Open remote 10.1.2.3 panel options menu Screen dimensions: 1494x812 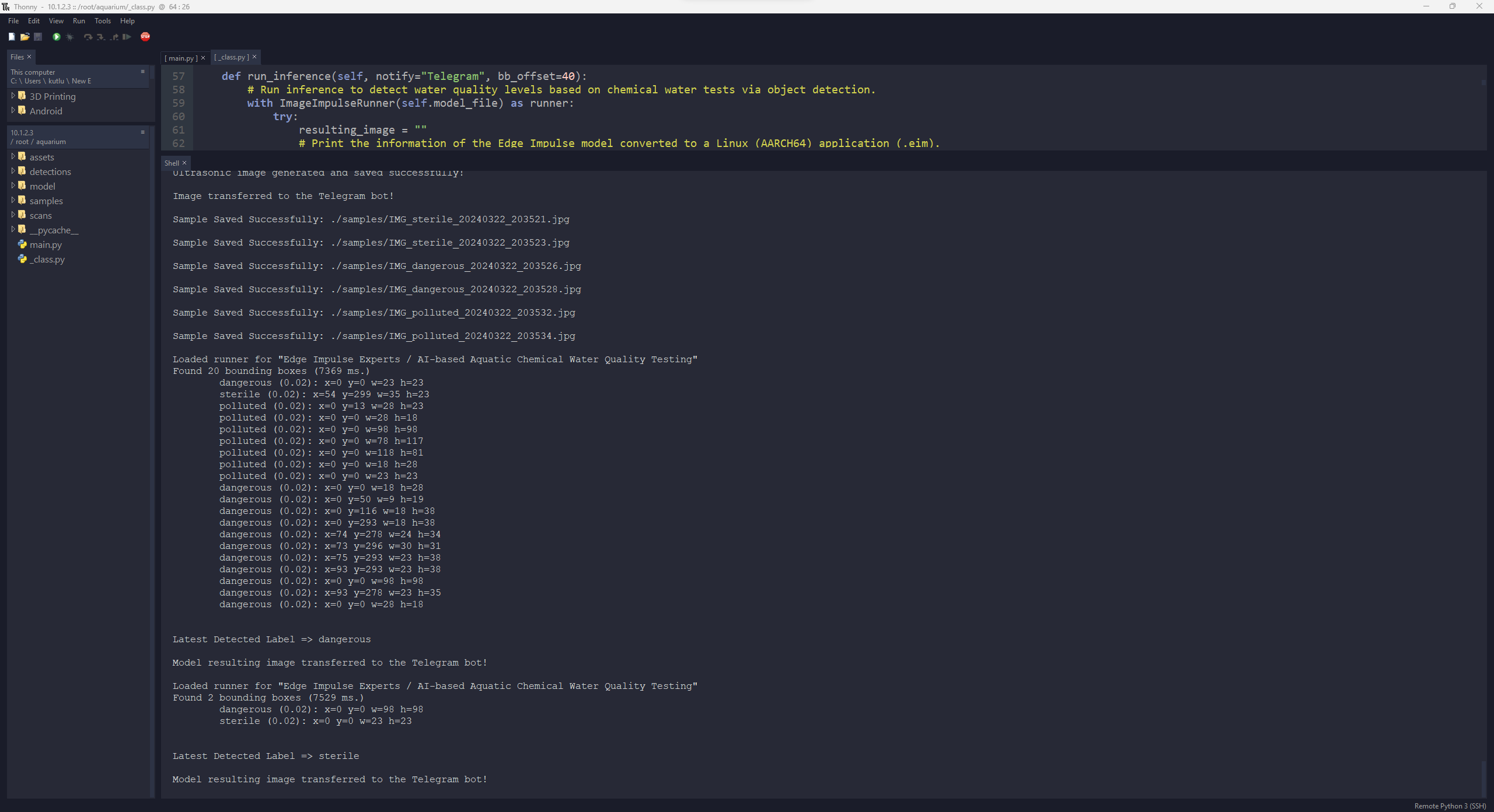point(142,132)
